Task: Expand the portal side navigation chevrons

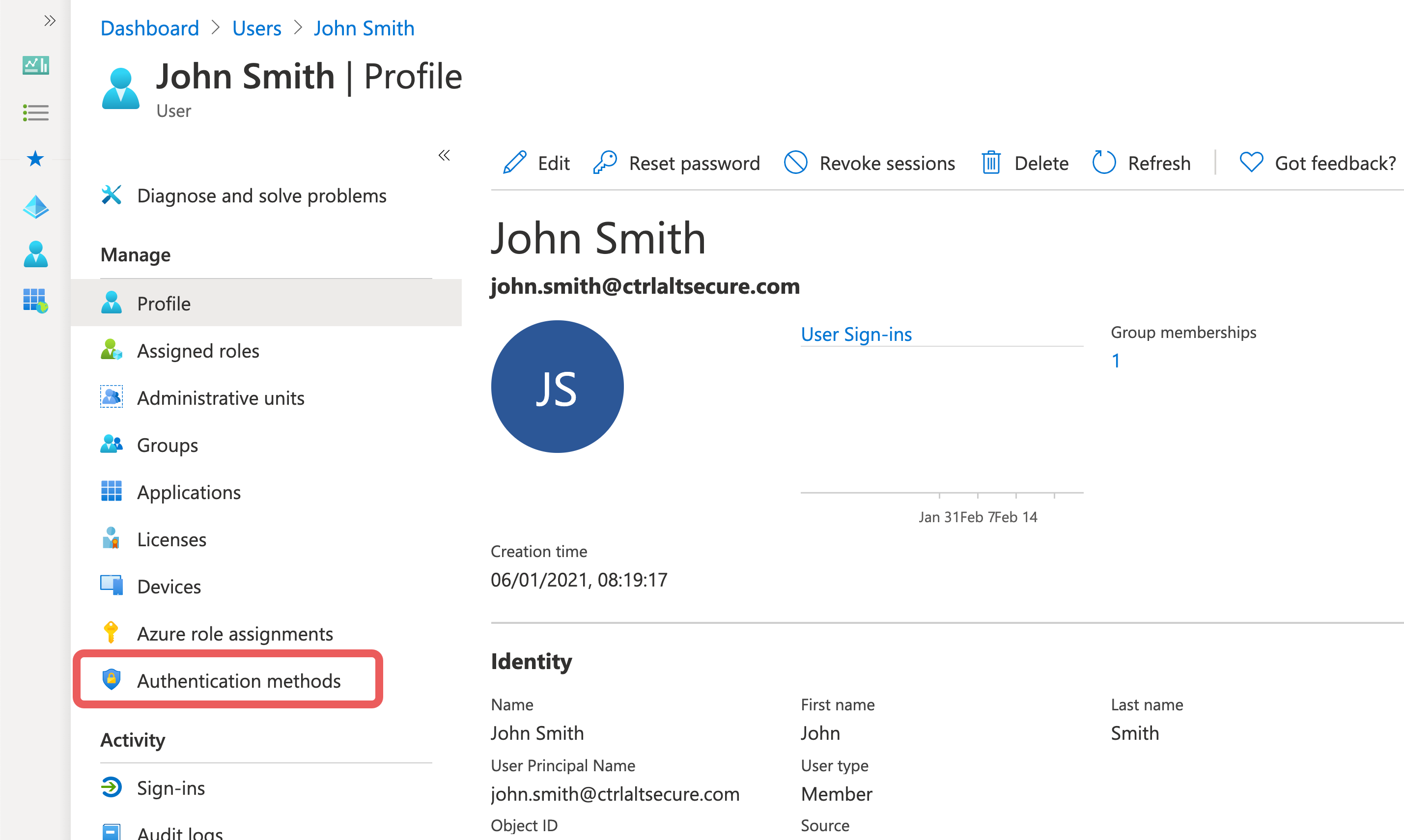Action: coord(50,21)
